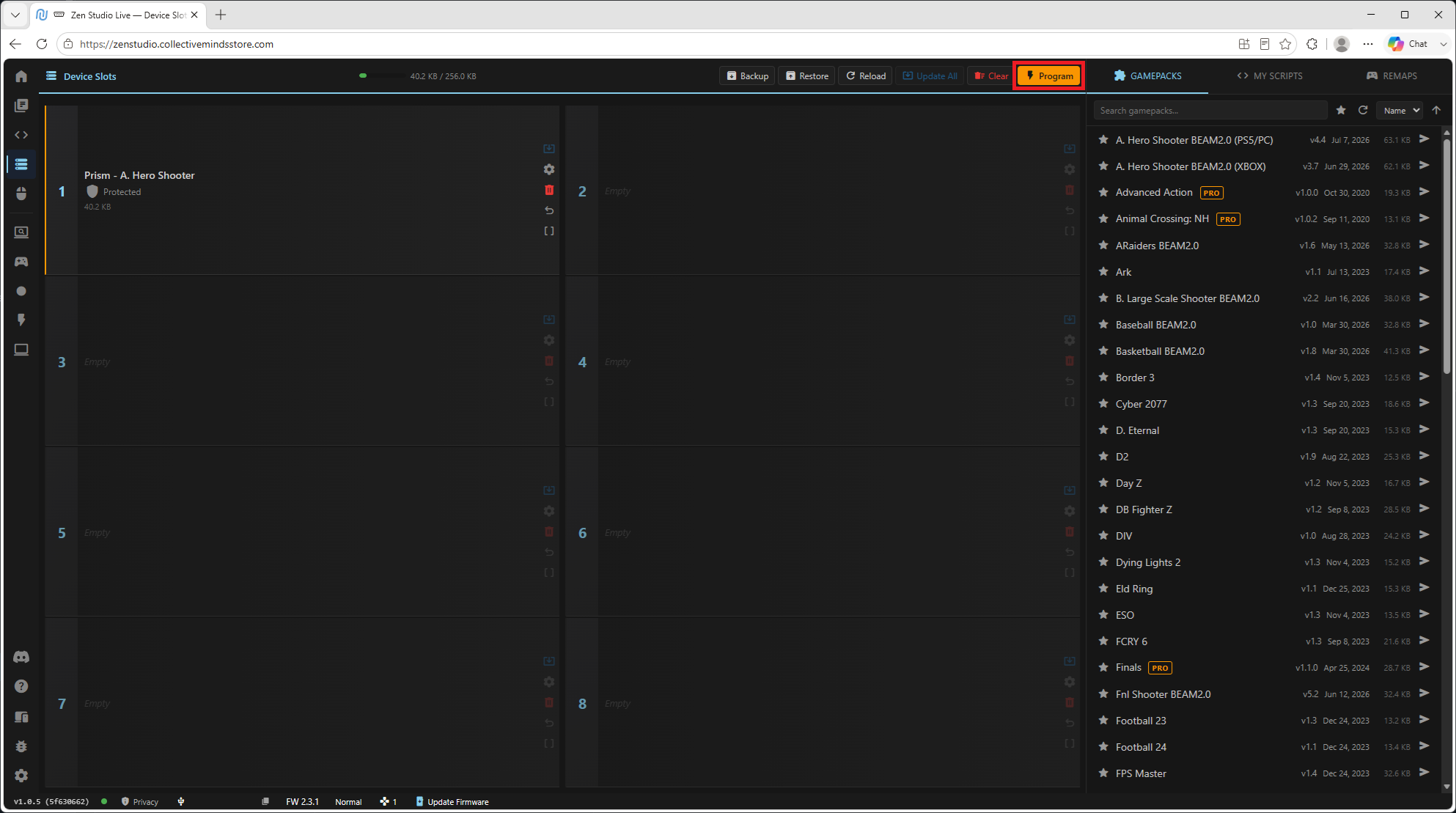Viewport: 1456px width, 813px height.
Task: Load FPS Master gamepack arrow icon
Action: pyautogui.click(x=1424, y=773)
